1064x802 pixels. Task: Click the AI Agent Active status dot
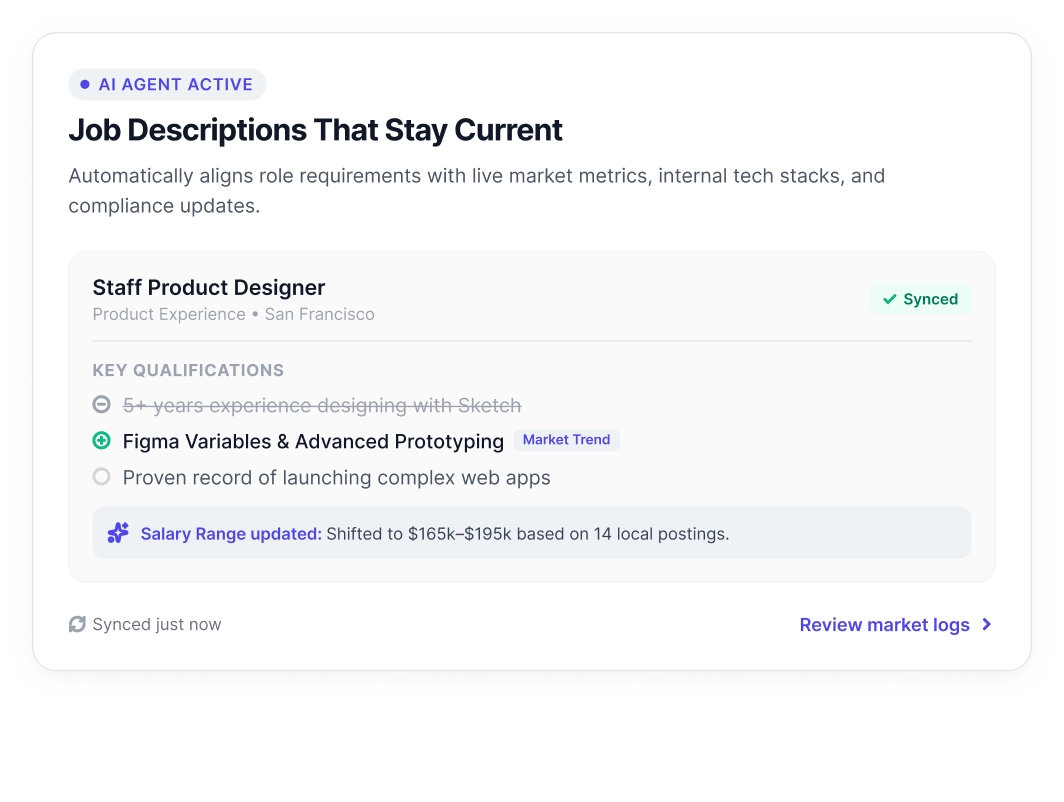[x=85, y=85]
